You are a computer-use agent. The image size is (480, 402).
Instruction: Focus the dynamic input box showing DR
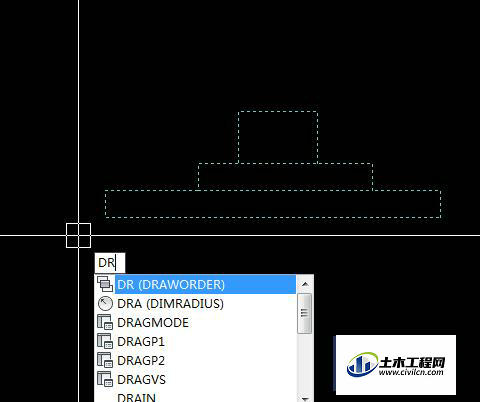[110, 263]
